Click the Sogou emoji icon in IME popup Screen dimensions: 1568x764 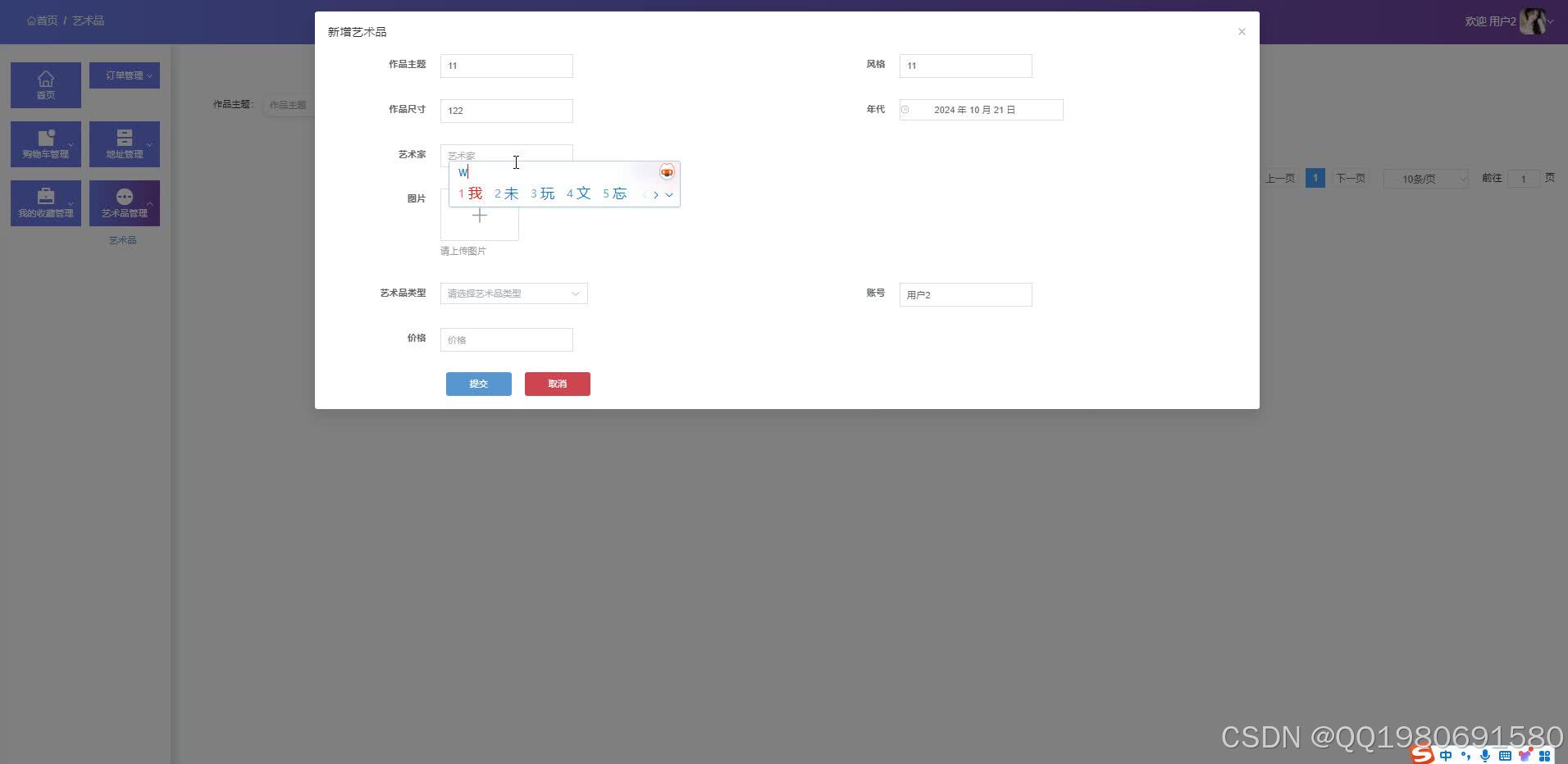(x=667, y=172)
